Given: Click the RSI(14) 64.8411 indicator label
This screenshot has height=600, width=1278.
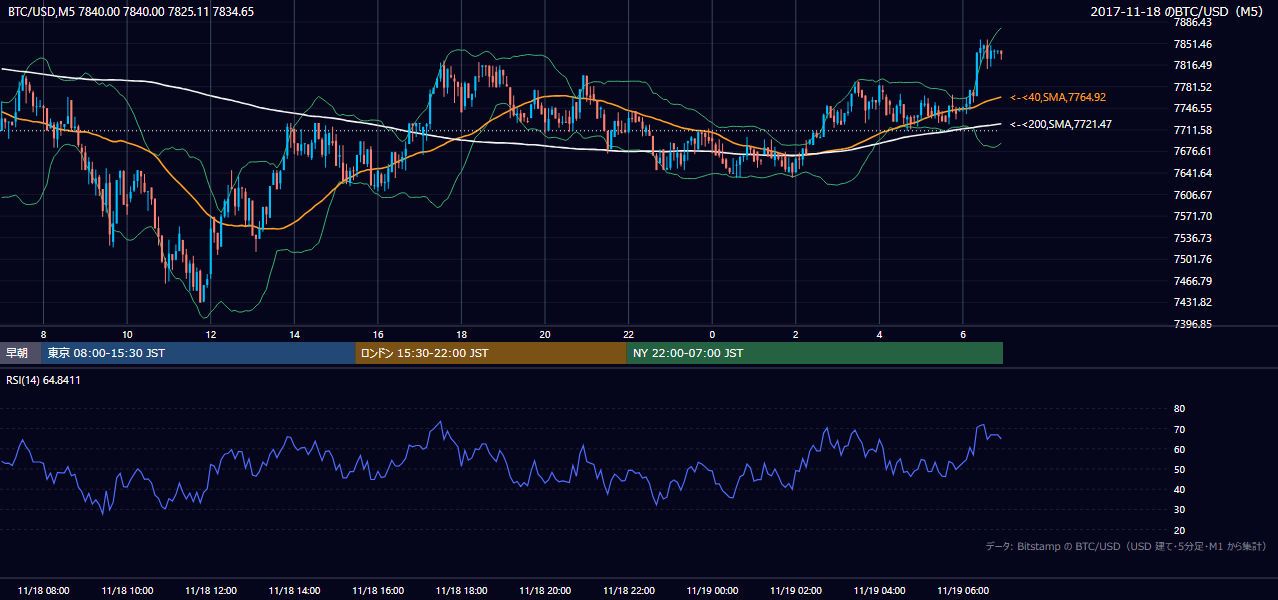Looking at the screenshot, I should pyautogui.click(x=44, y=381).
